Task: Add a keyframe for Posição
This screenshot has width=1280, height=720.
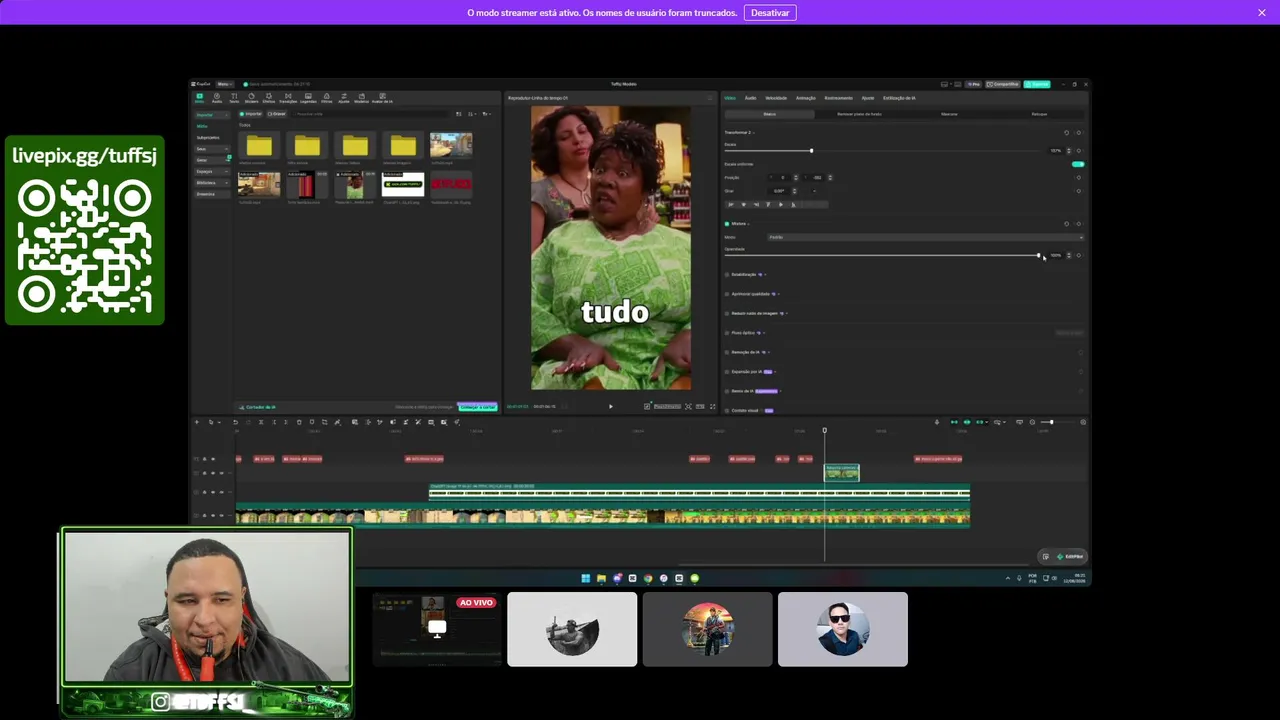Action: [x=1078, y=178]
